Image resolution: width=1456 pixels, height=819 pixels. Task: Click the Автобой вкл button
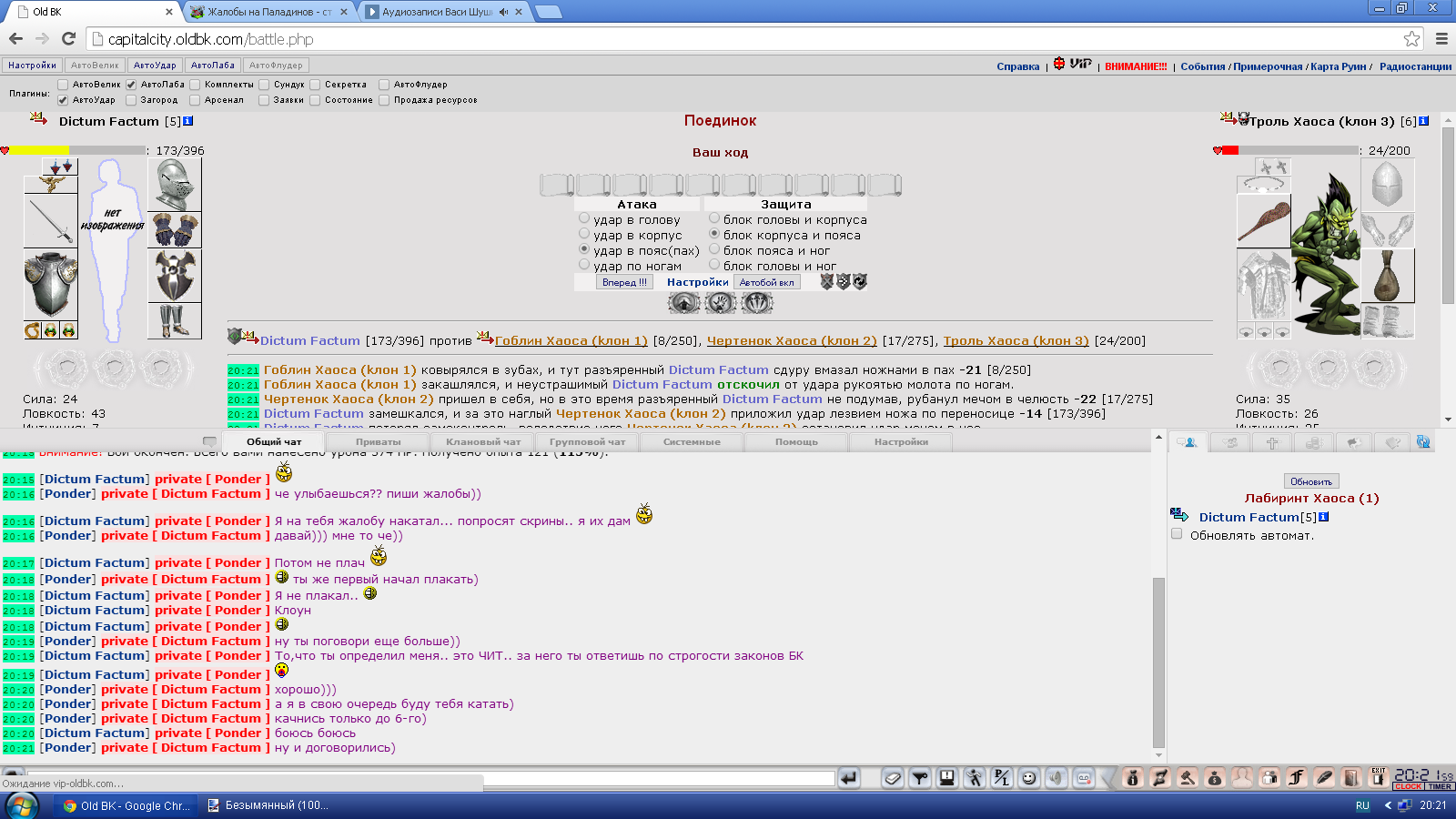click(766, 282)
